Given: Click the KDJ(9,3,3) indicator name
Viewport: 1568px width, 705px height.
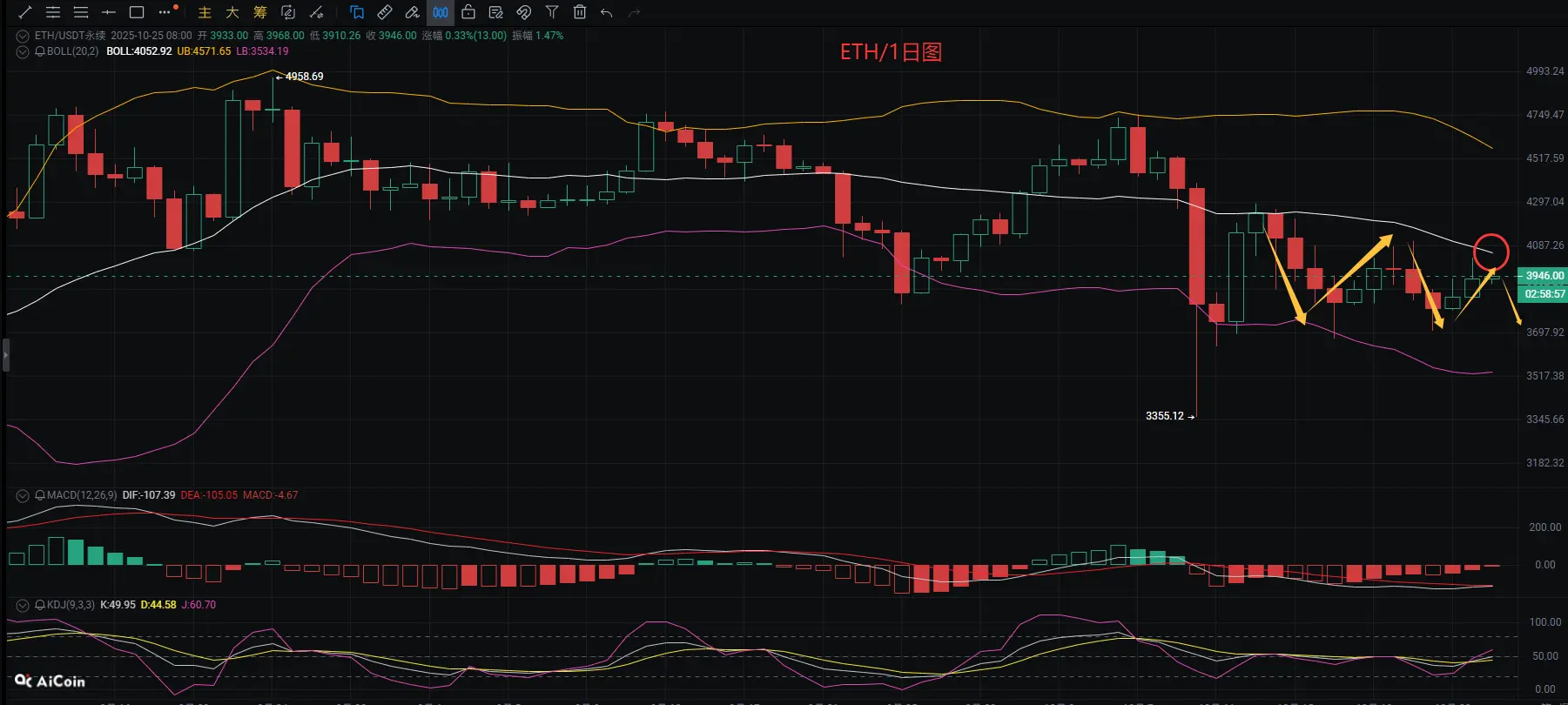Looking at the screenshot, I should click(x=71, y=605).
